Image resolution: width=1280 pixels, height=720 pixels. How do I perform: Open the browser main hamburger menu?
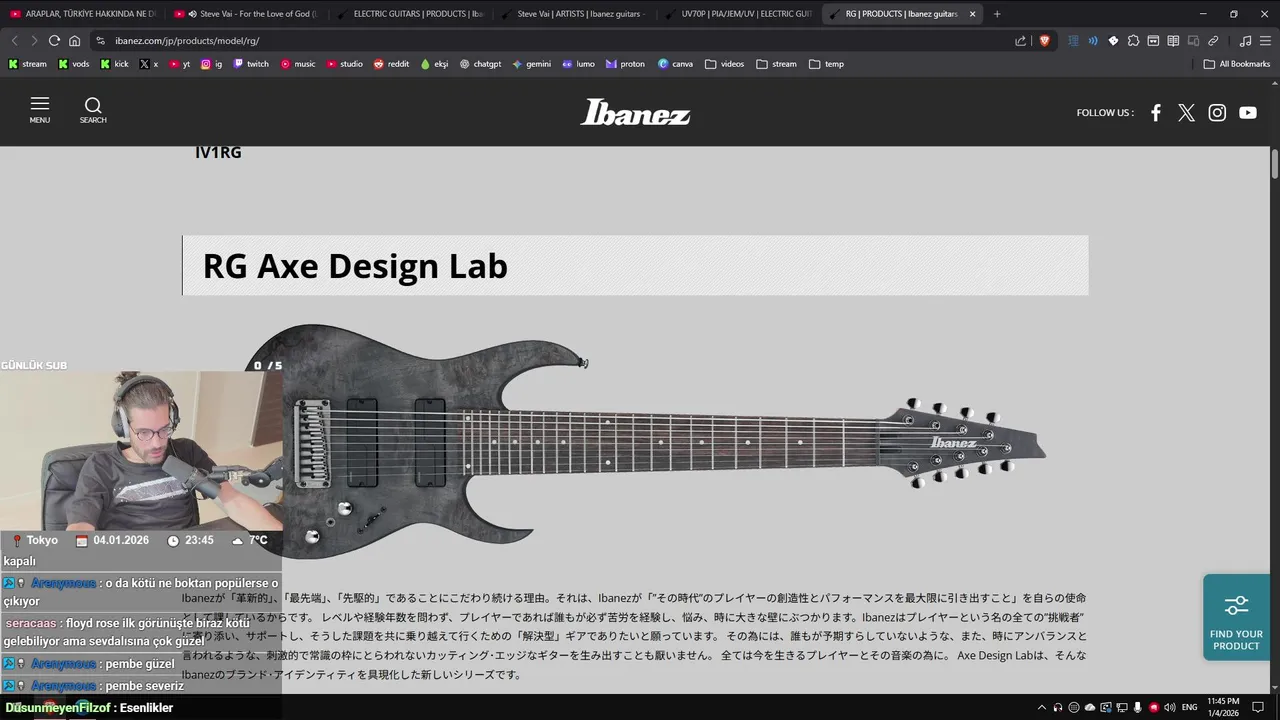point(1266,41)
